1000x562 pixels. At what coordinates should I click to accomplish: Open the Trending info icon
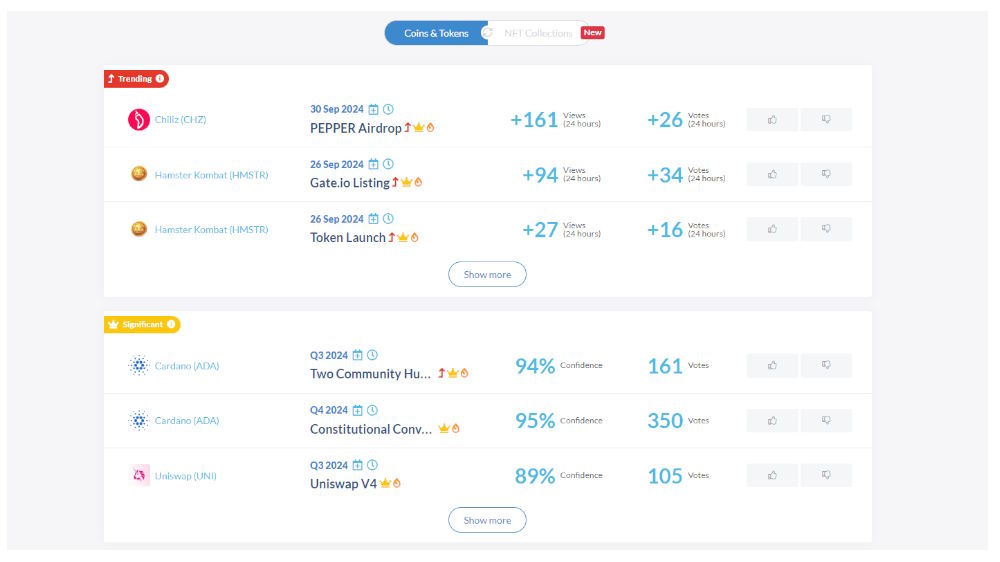click(160, 78)
